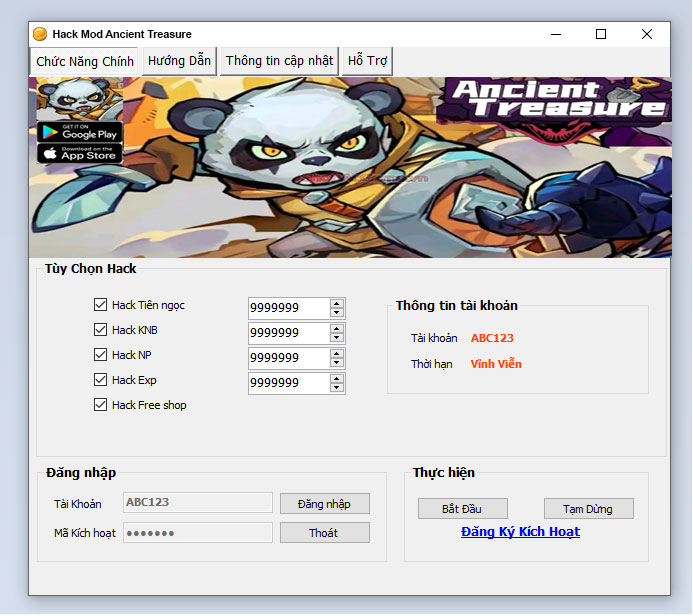Click the ABC123 account name in red
The image size is (693, 616).
(x=492, y=338)
